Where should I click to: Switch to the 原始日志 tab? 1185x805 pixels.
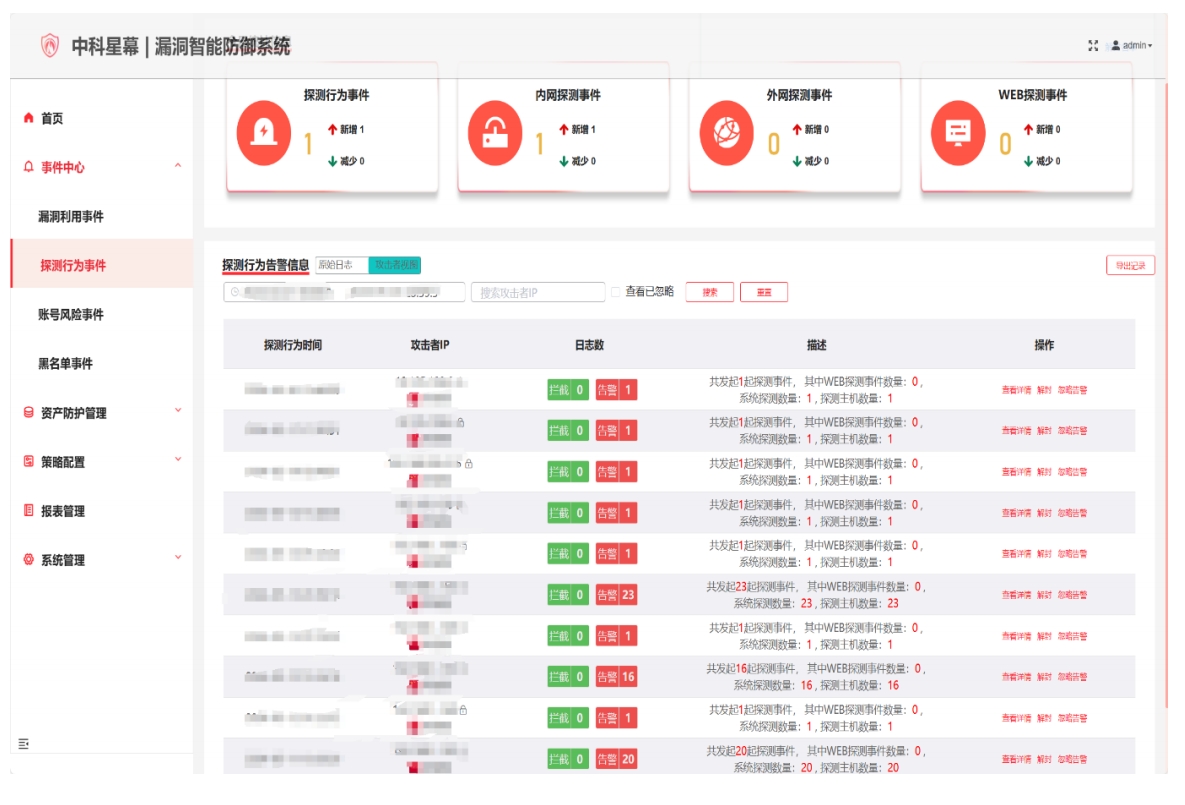click(334, 264)
